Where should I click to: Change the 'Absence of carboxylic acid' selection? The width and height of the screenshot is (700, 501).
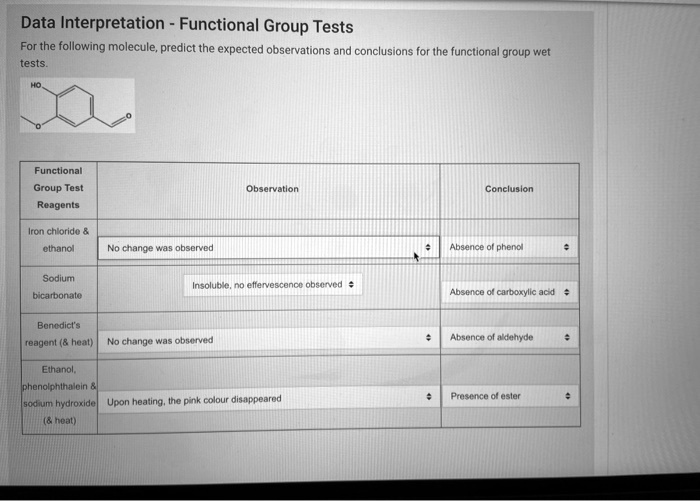click(509, 292)
